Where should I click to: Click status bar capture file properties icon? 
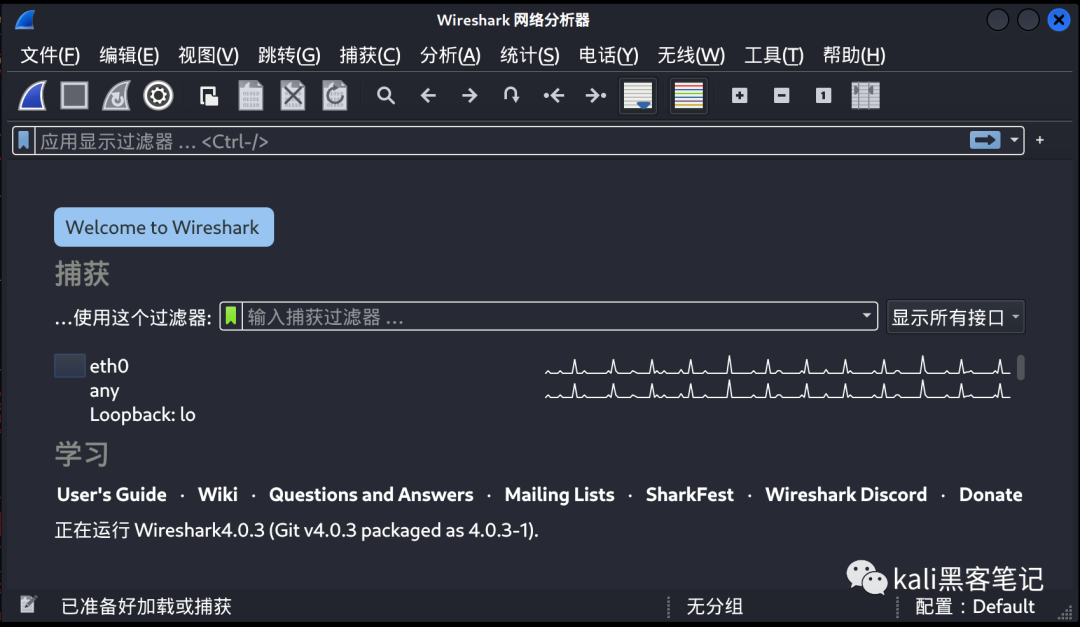point(28,605)
